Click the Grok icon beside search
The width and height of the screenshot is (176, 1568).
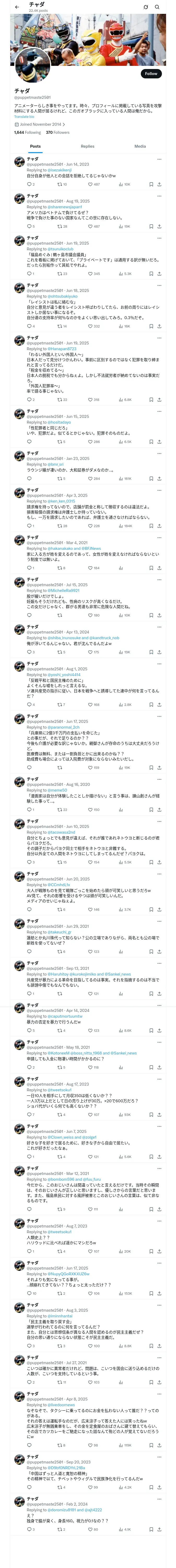pos(146,7)
